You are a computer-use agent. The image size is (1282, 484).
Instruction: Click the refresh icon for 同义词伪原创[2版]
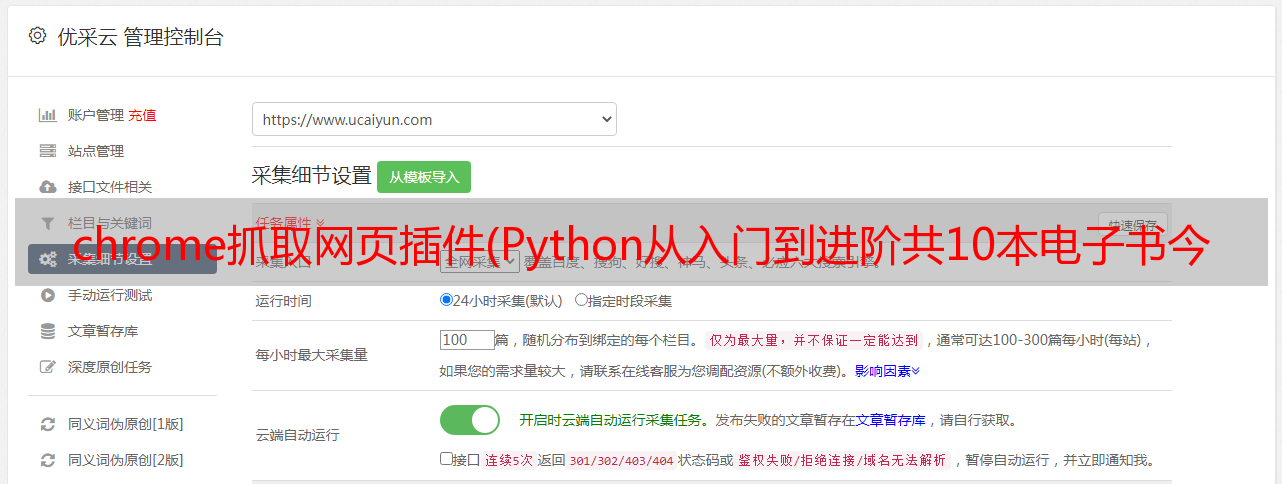[47, 460]
